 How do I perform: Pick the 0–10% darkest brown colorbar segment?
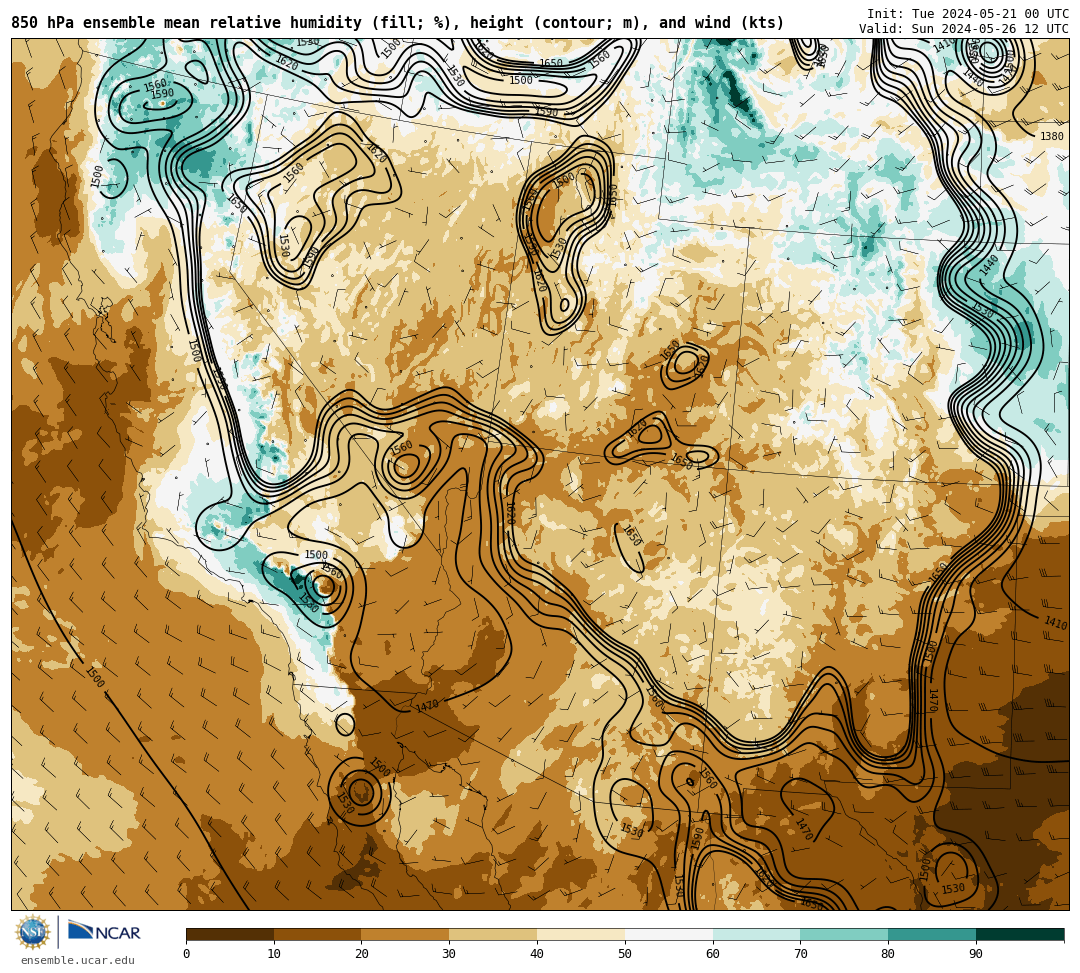point(230,934)
